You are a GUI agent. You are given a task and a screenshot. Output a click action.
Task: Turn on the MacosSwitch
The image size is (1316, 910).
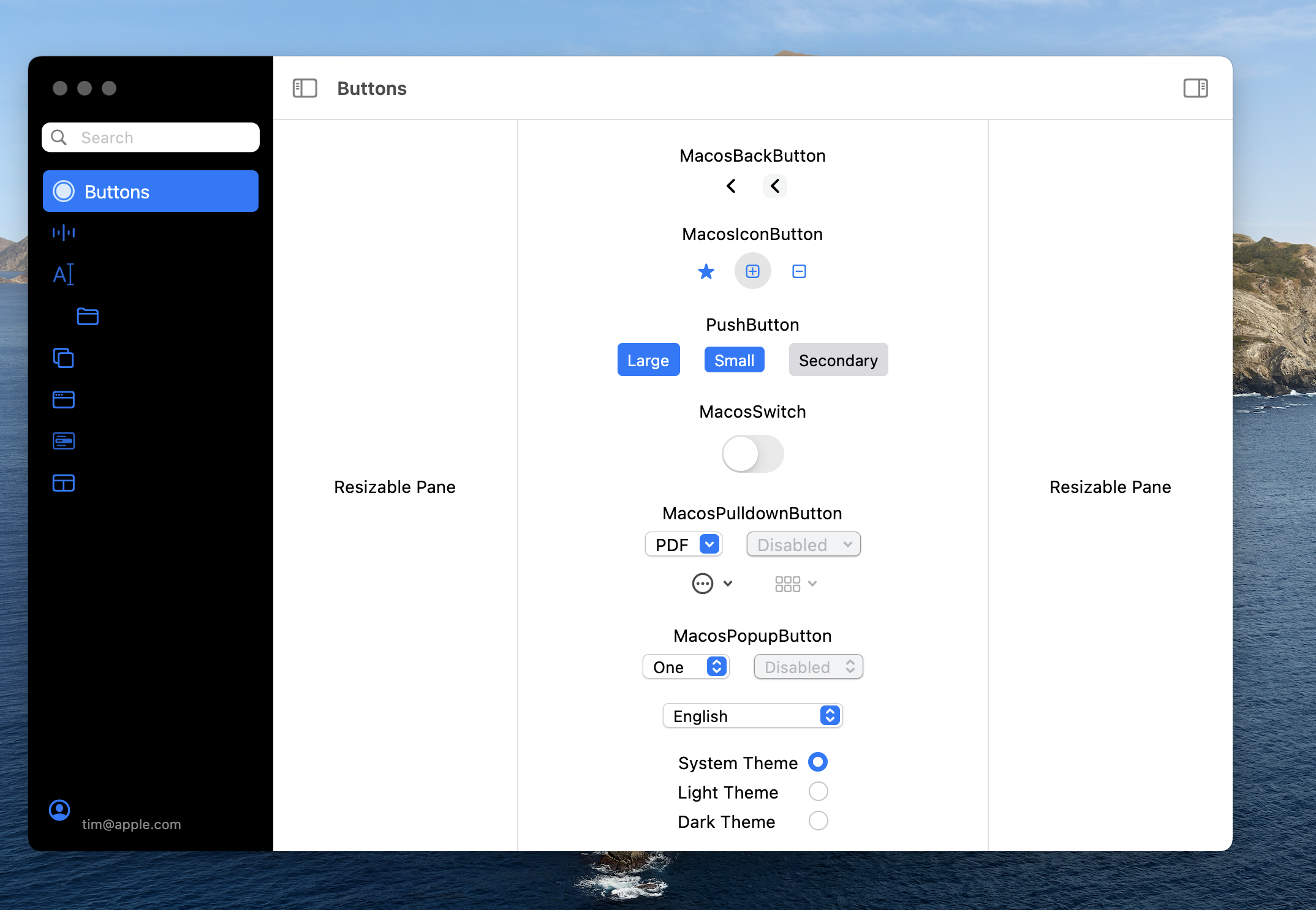pyautogui.click(x=753, y=454)
